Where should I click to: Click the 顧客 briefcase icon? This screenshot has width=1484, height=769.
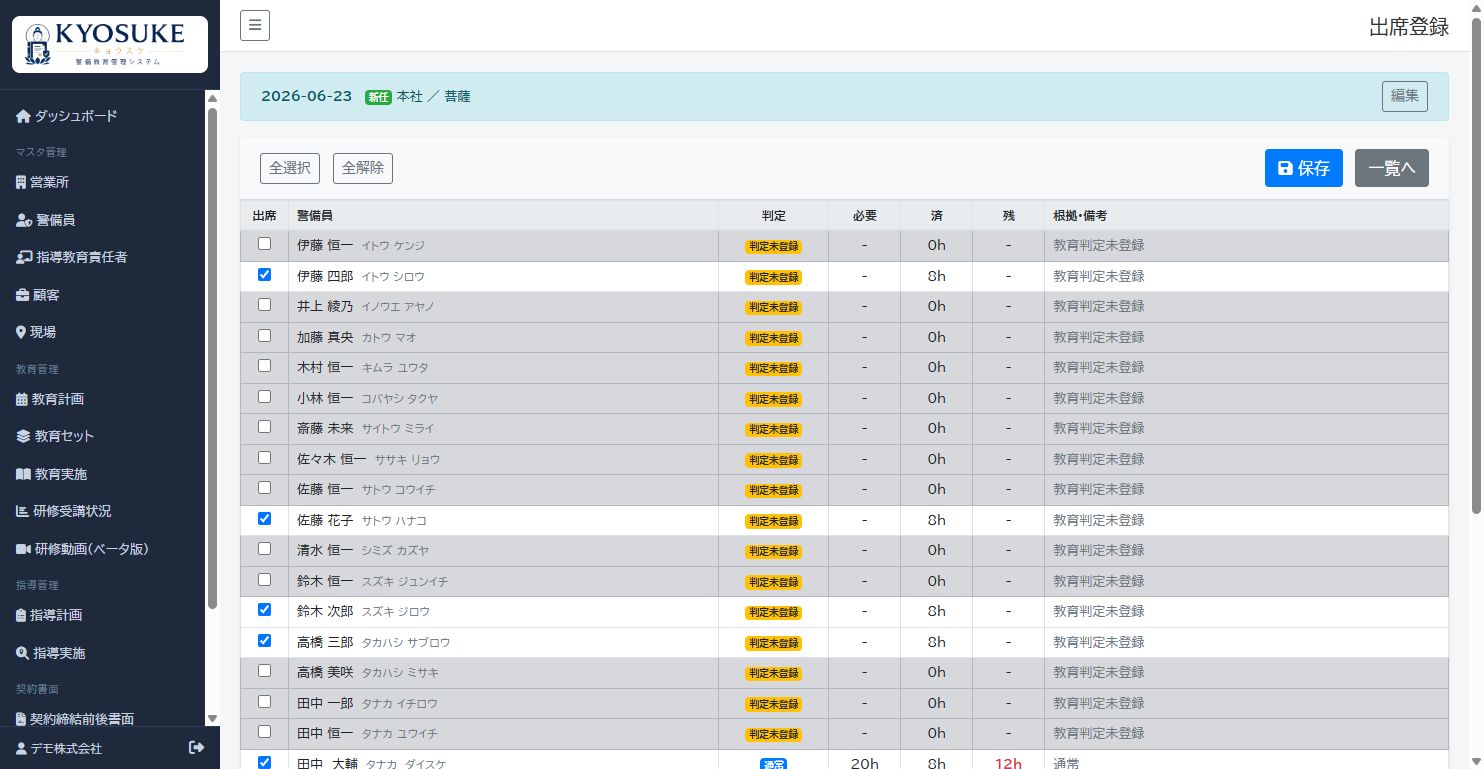[22, 295]
